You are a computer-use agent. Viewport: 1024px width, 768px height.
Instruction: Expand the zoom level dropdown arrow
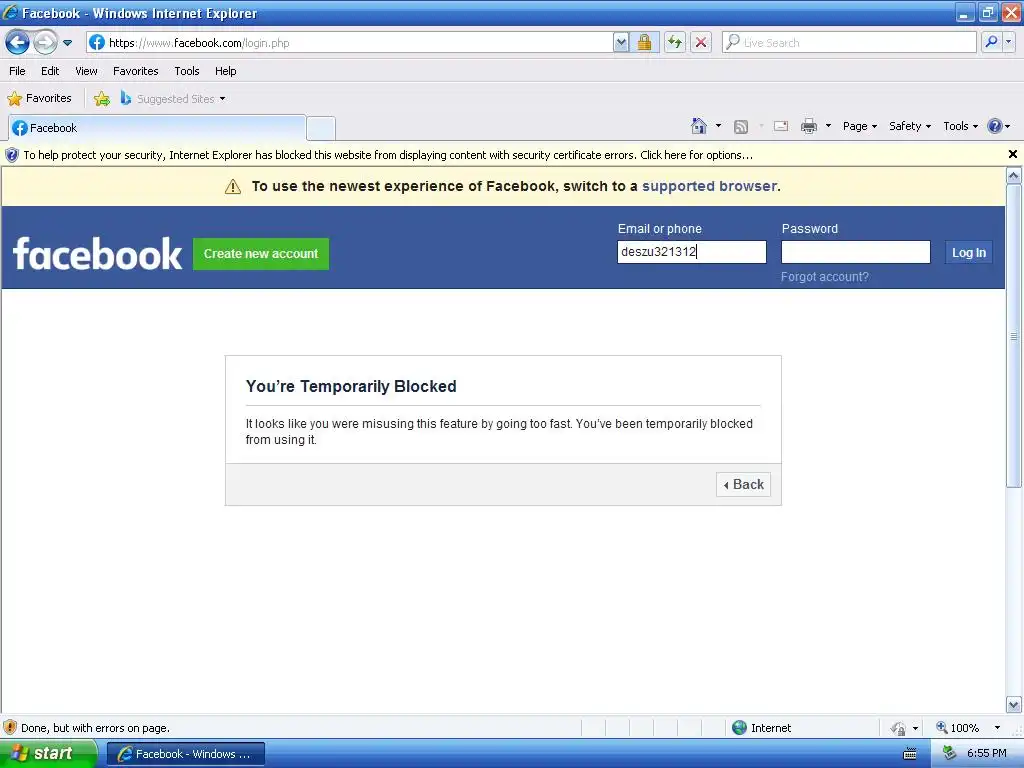[997, 728]
